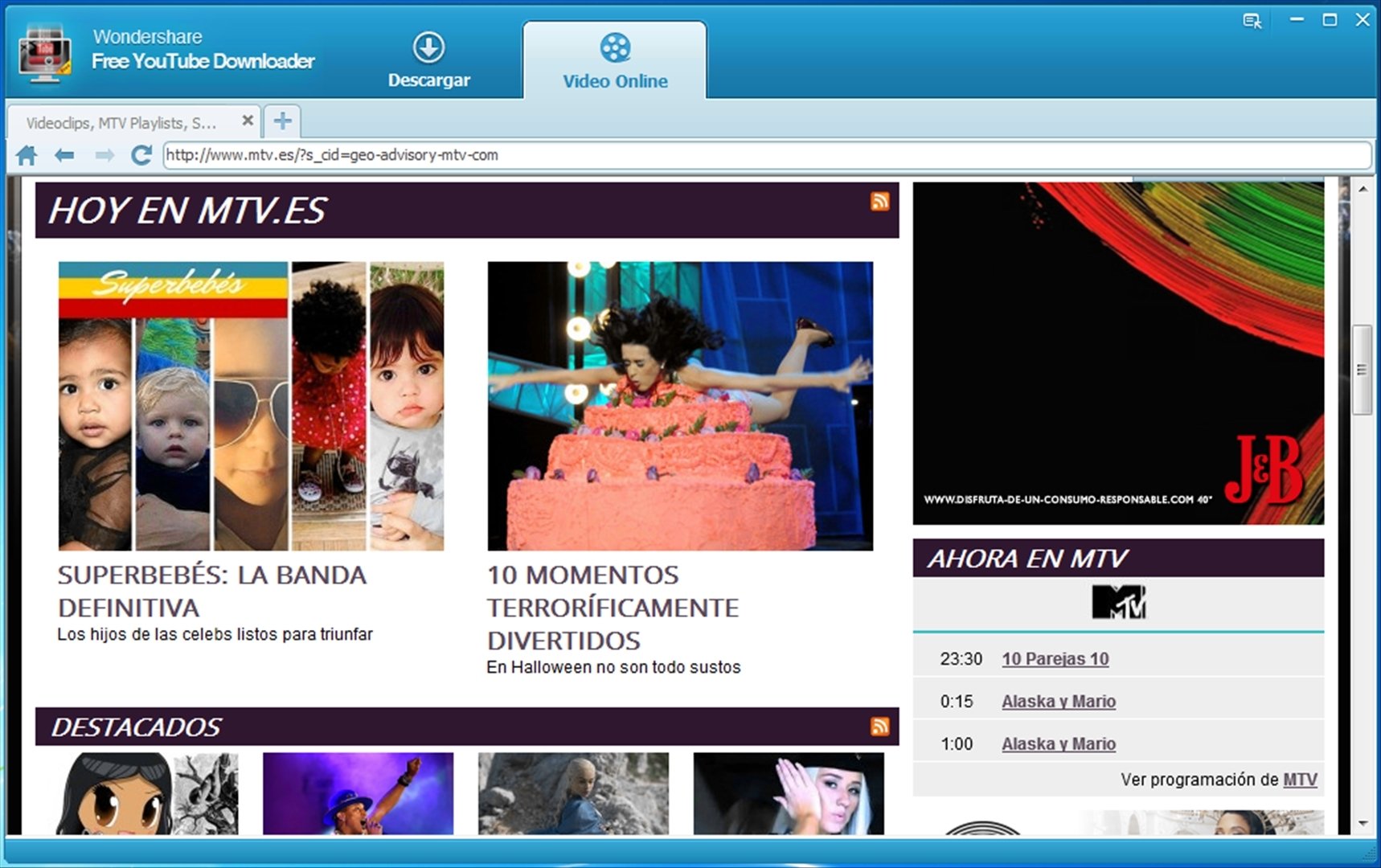This screenshot has height=868, width=1381.
Task: Open headline Superbebés: La banda definitiva
Action: (212, 592)
